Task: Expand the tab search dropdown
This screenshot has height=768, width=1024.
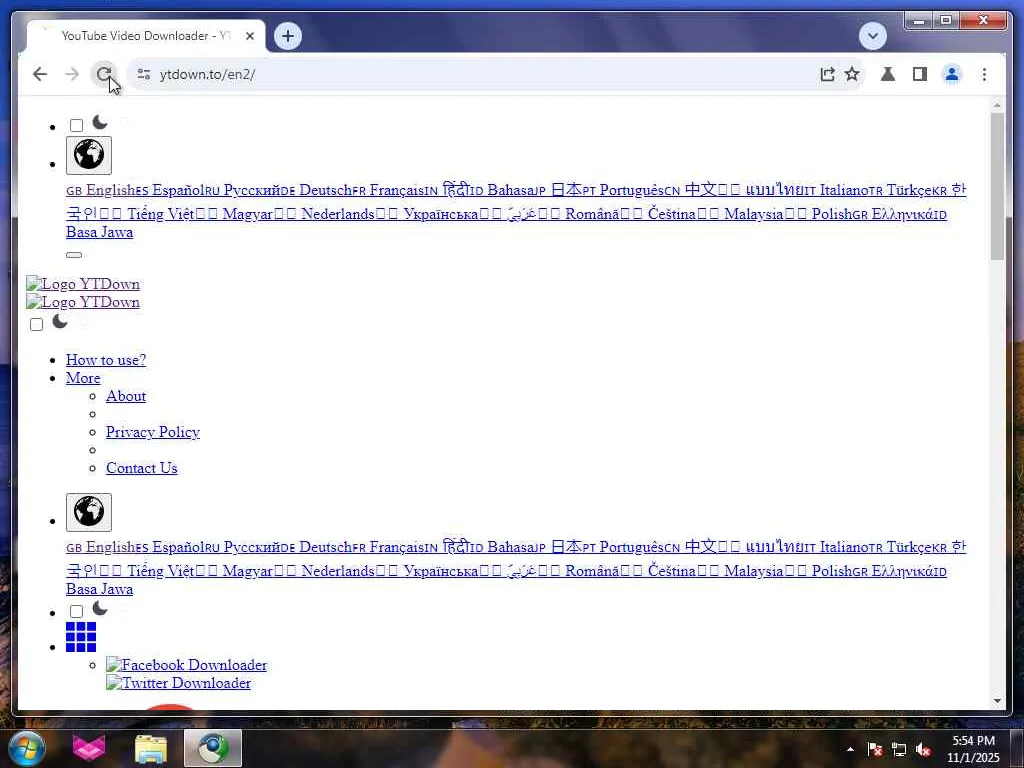Action: tap(872, 36)
